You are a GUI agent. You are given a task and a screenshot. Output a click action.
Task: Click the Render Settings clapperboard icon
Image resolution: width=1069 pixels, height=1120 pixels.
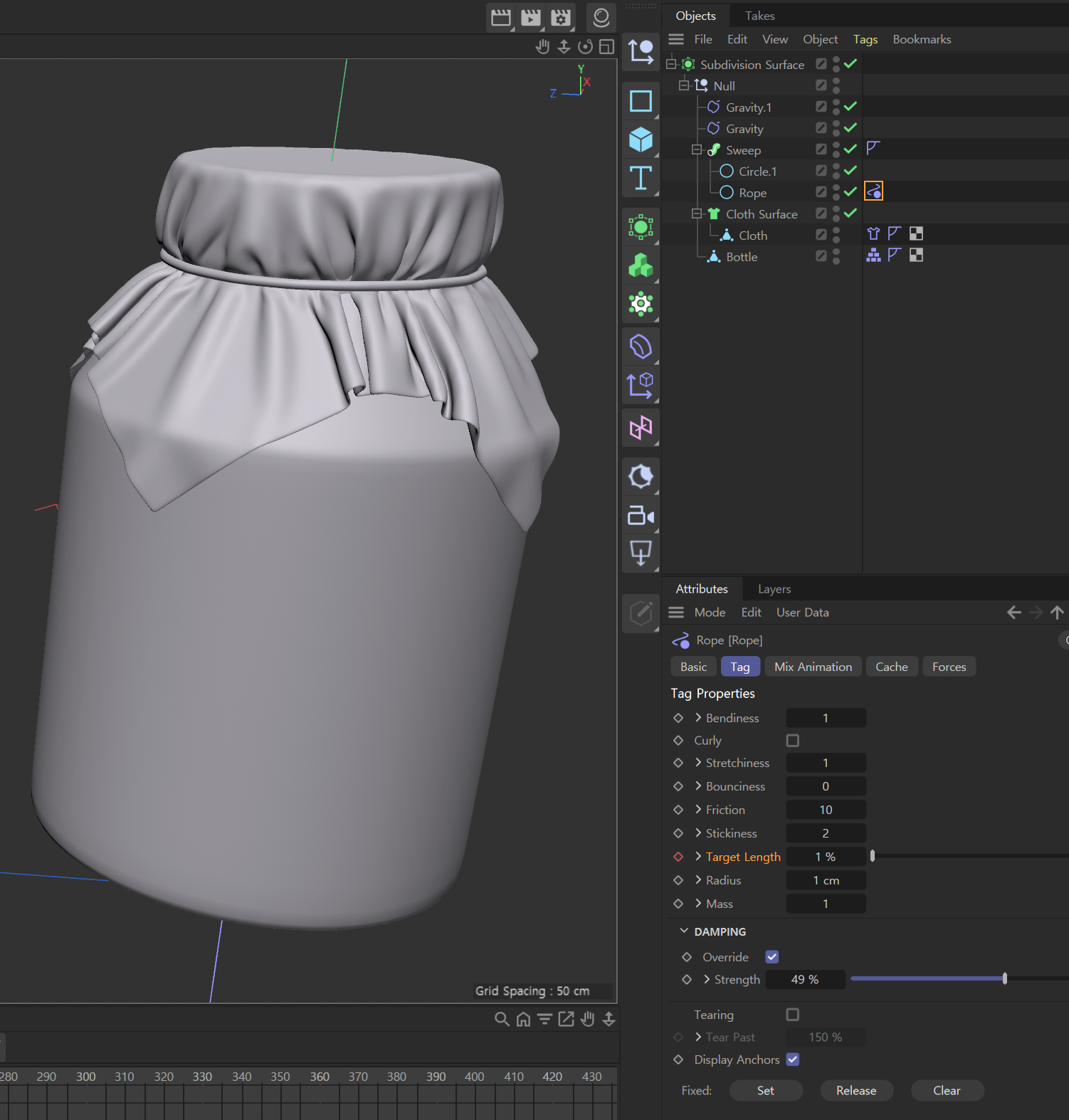[x=561, y=18]
